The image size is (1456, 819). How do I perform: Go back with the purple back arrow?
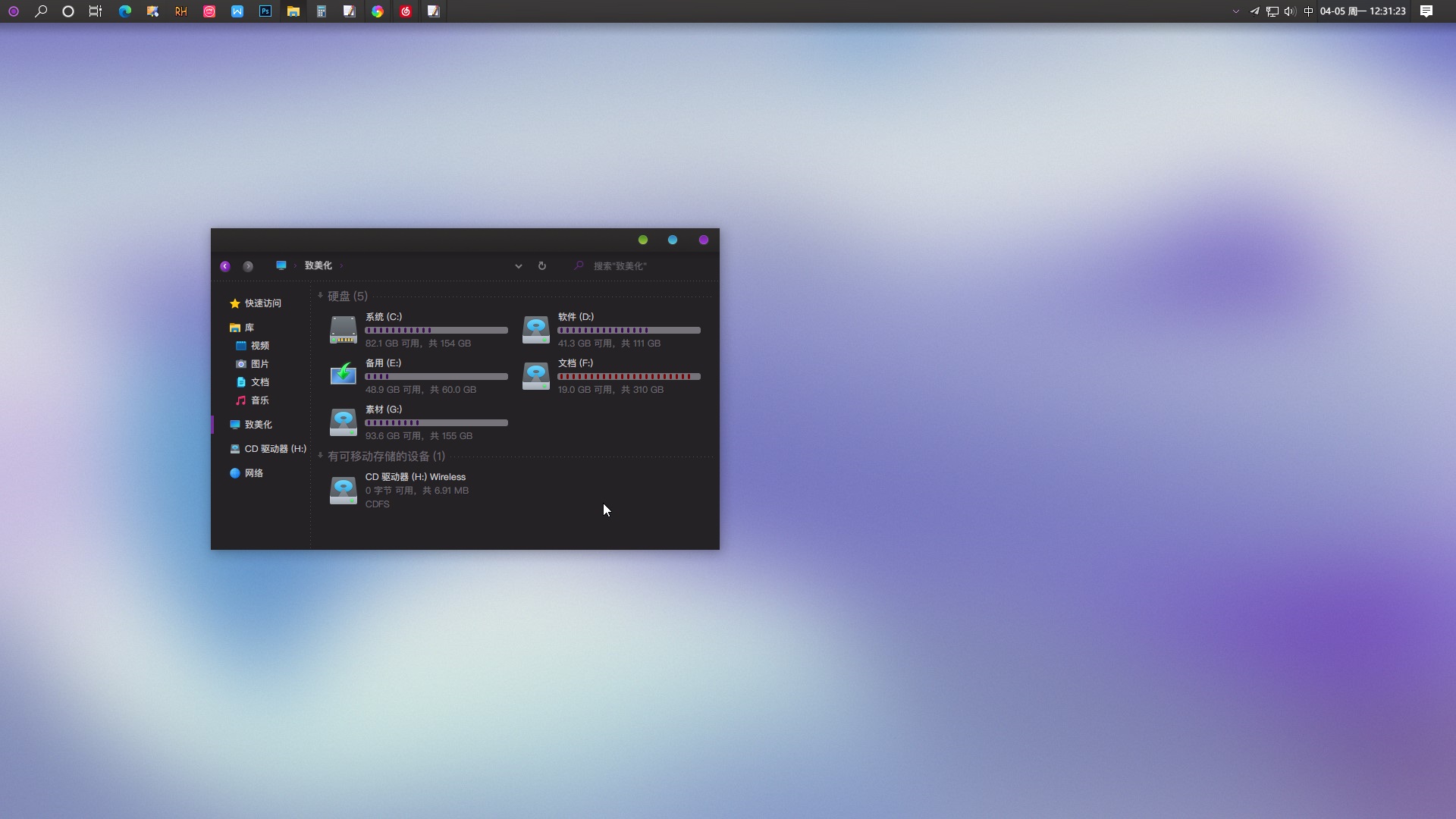(x=225, y=266)
